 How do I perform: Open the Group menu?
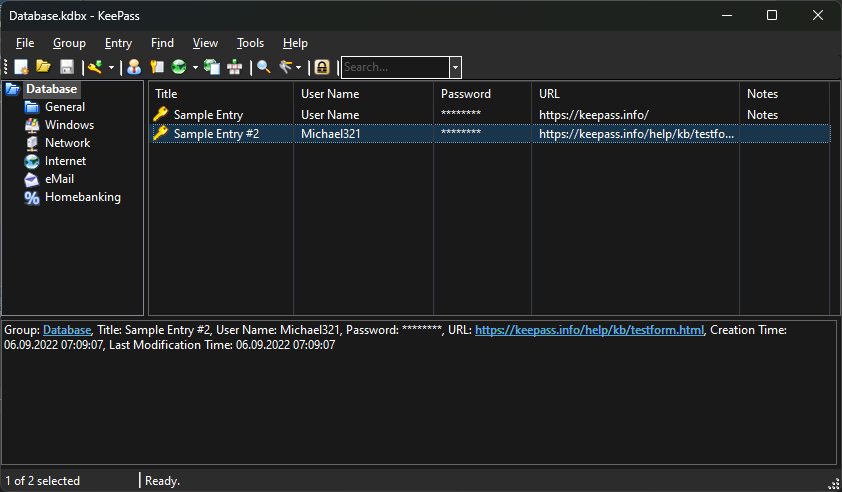coord(69,43)
